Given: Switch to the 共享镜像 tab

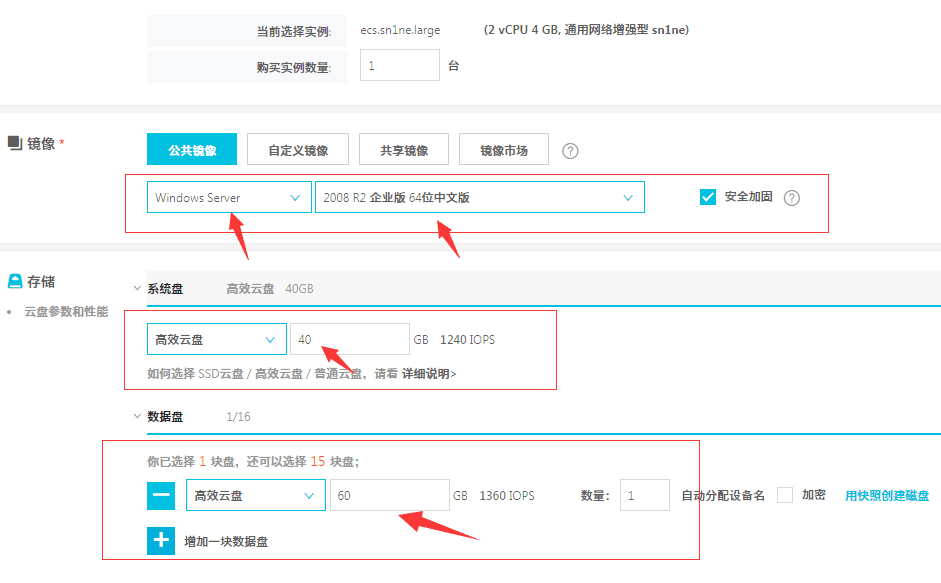Looking at the screenshot, I should click(404, 150).
